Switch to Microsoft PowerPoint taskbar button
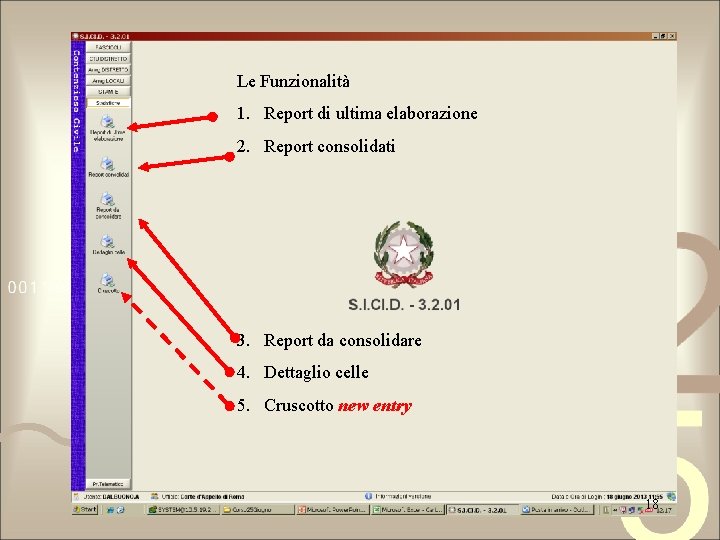Image resolution: width=720 pixels, height=540 pixels. [332, 510]
